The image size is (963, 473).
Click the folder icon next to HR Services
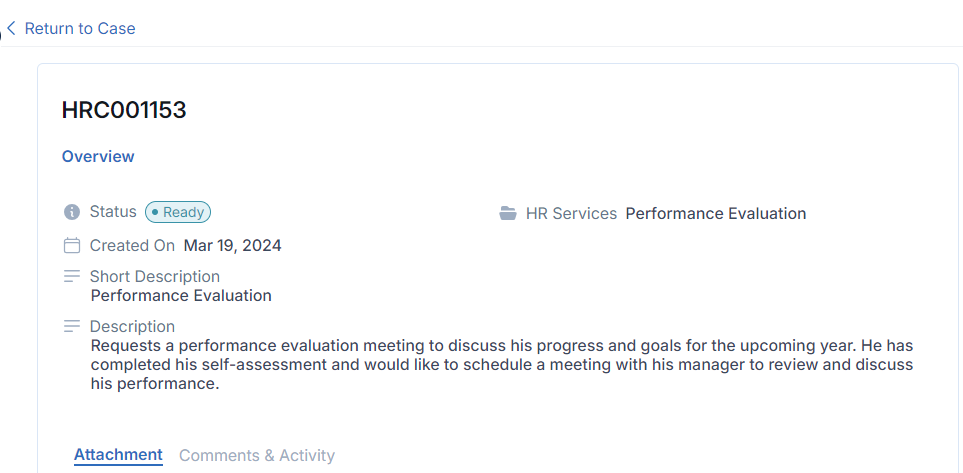508,214
